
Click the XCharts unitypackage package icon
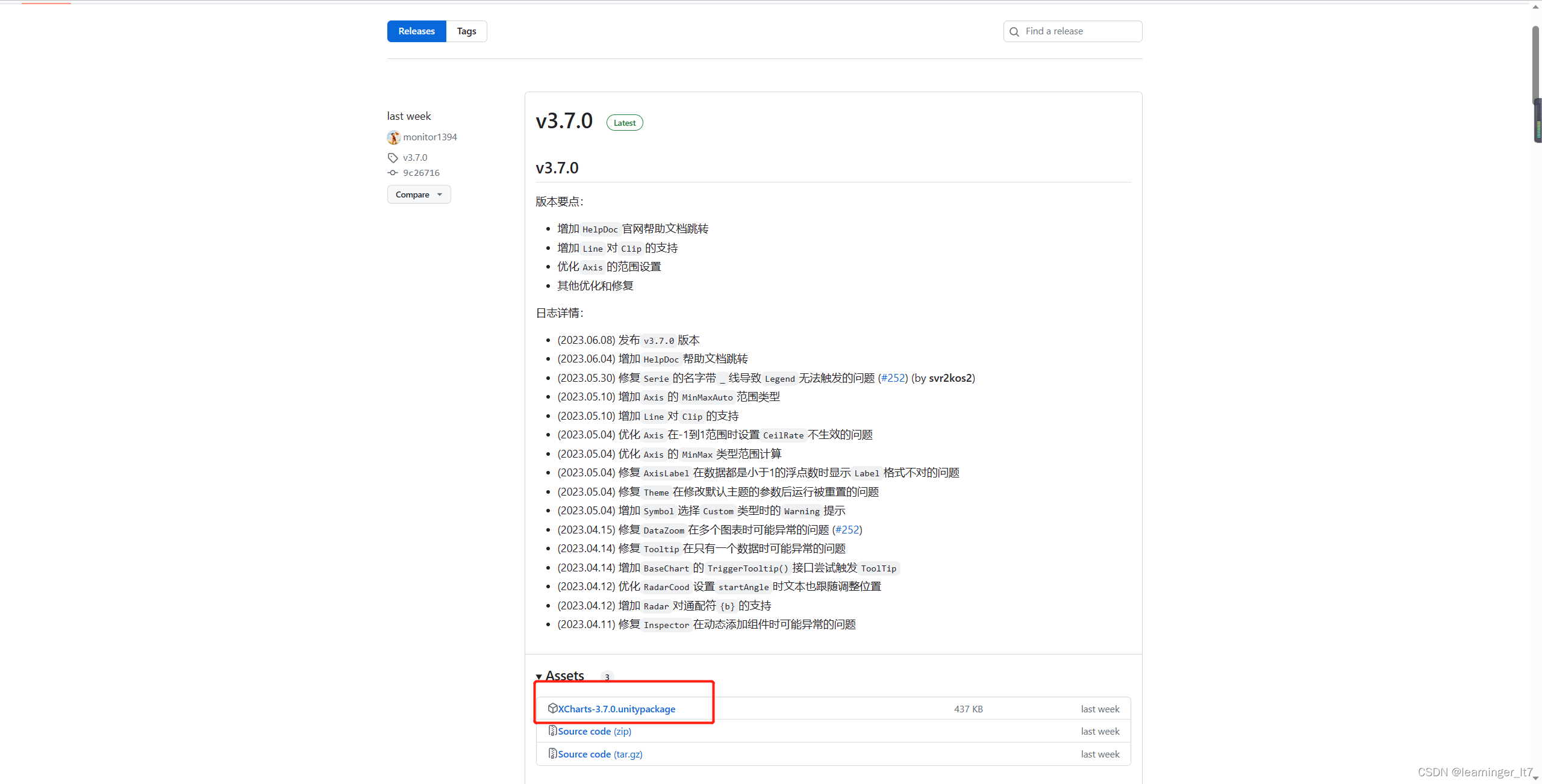552,708
